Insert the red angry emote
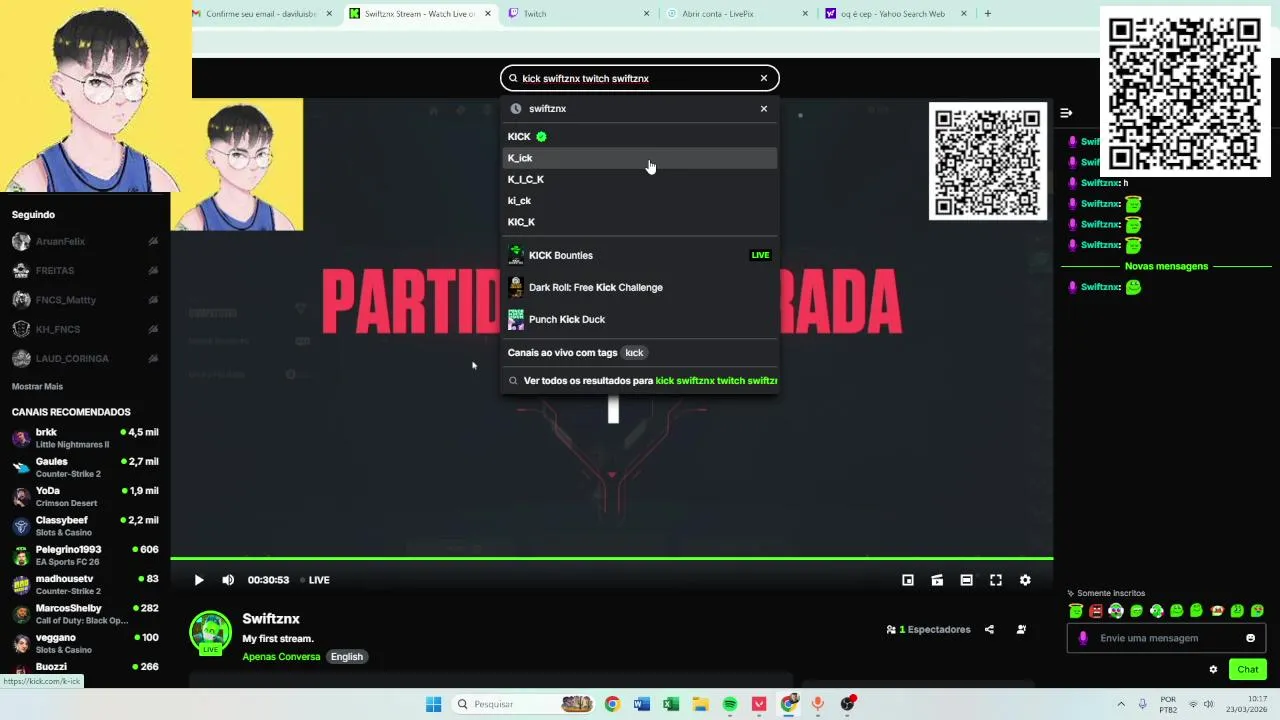Image resolution: width=1280 pixels, height=720 pixels. pos(1096,611)
